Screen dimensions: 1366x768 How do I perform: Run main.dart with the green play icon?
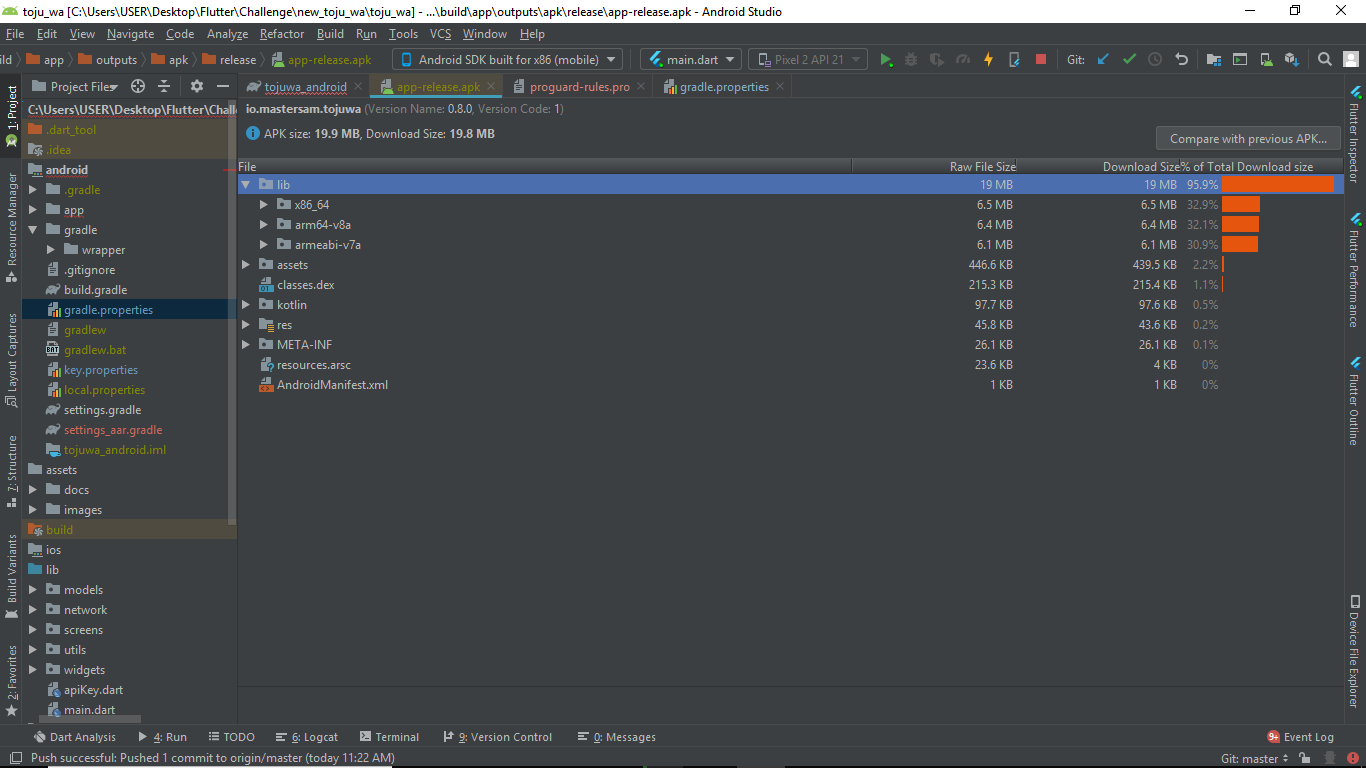coord(886,60)
